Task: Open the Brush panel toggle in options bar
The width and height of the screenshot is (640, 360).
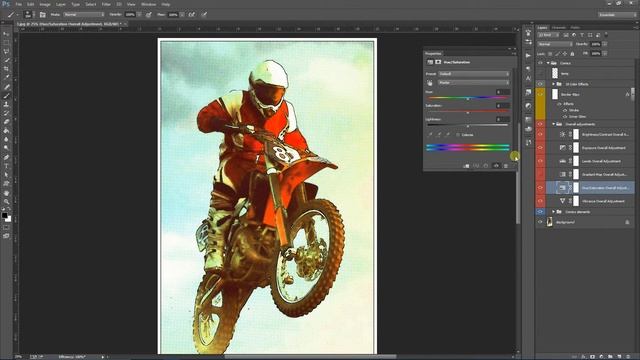Action: pos(42,15)
